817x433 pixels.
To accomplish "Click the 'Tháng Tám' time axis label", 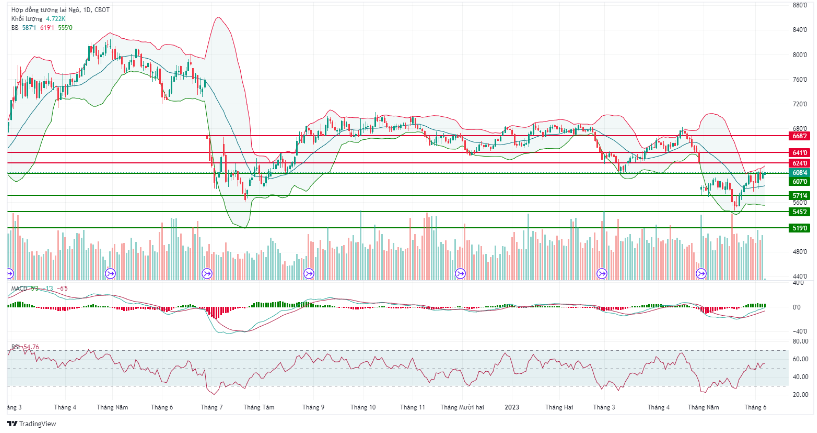I will point(258,408).
